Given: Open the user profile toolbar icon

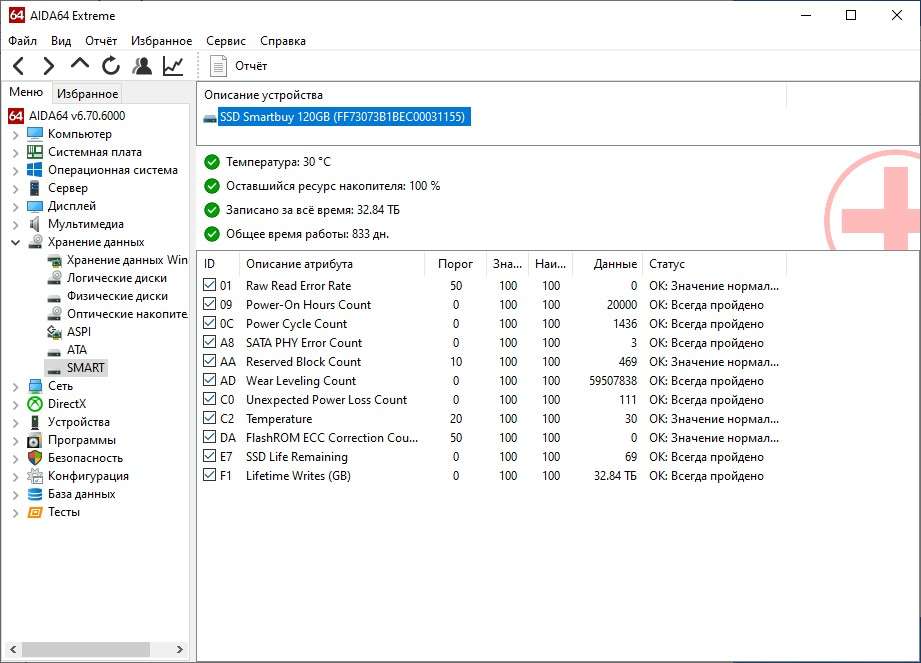Looking at the screenshot, I should point(142,66).
